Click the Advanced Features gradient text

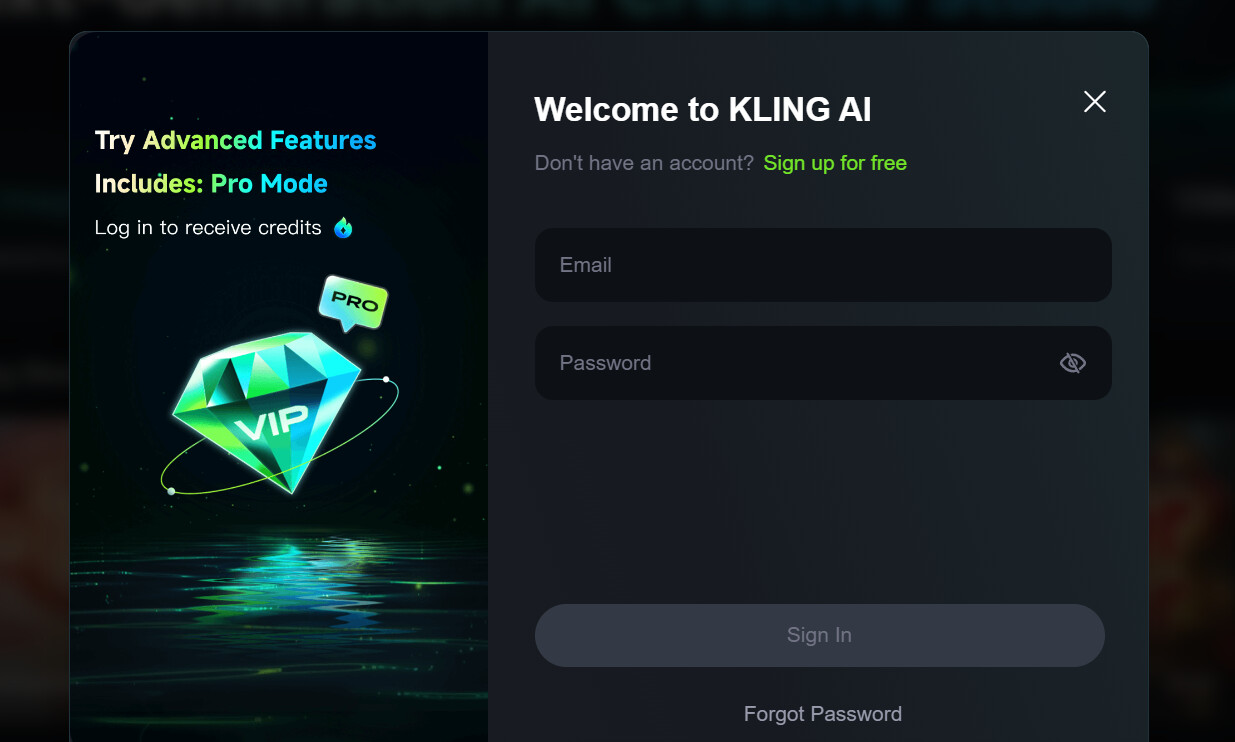point(260,140)
